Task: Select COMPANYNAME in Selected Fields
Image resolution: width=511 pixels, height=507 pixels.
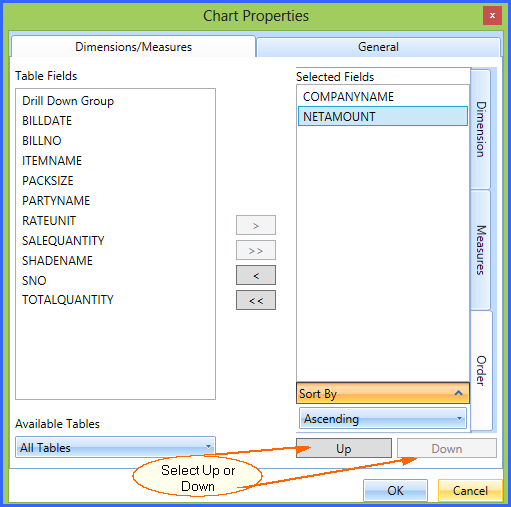Action: coord(383,97)
